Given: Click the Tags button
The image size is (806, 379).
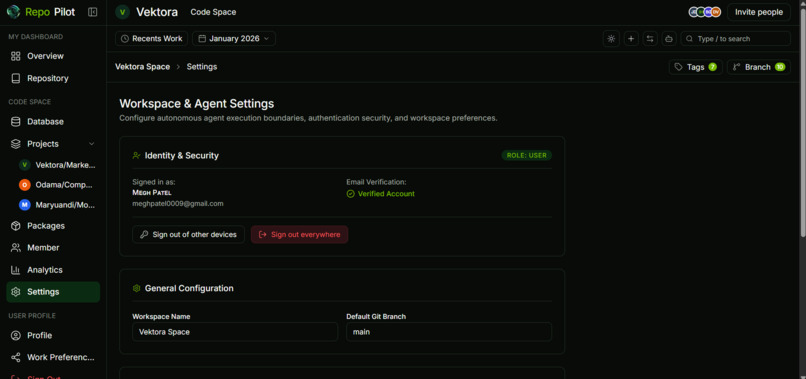Looking at the screenshot, I should 695,67.
